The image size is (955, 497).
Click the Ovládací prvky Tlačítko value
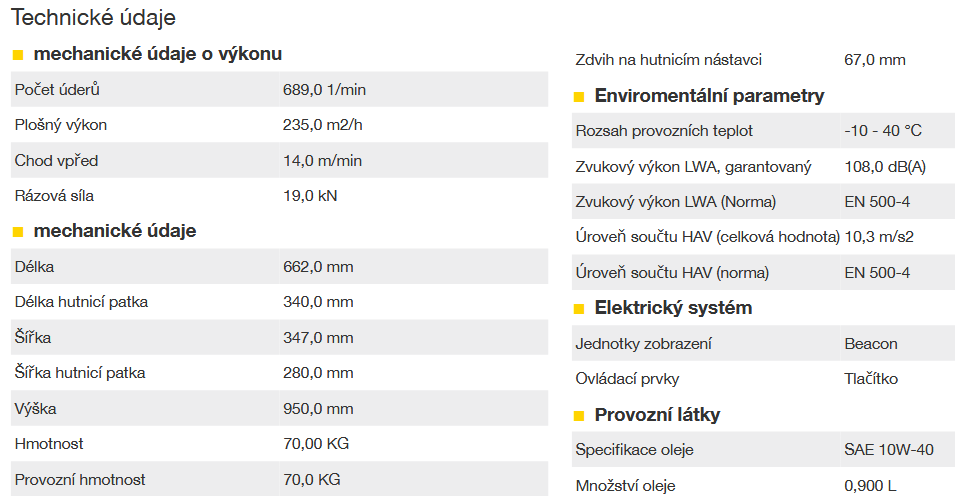click(x=871, y=379)
